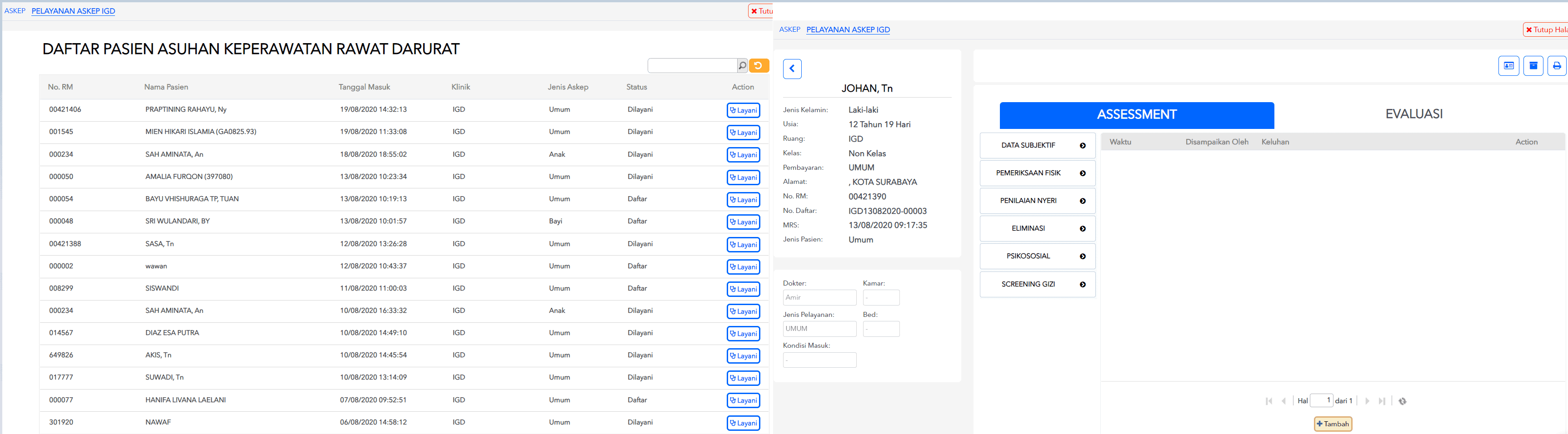Click the Nama Pasien column header
This screenshot has width=1568, height=434.
[166, 87]
